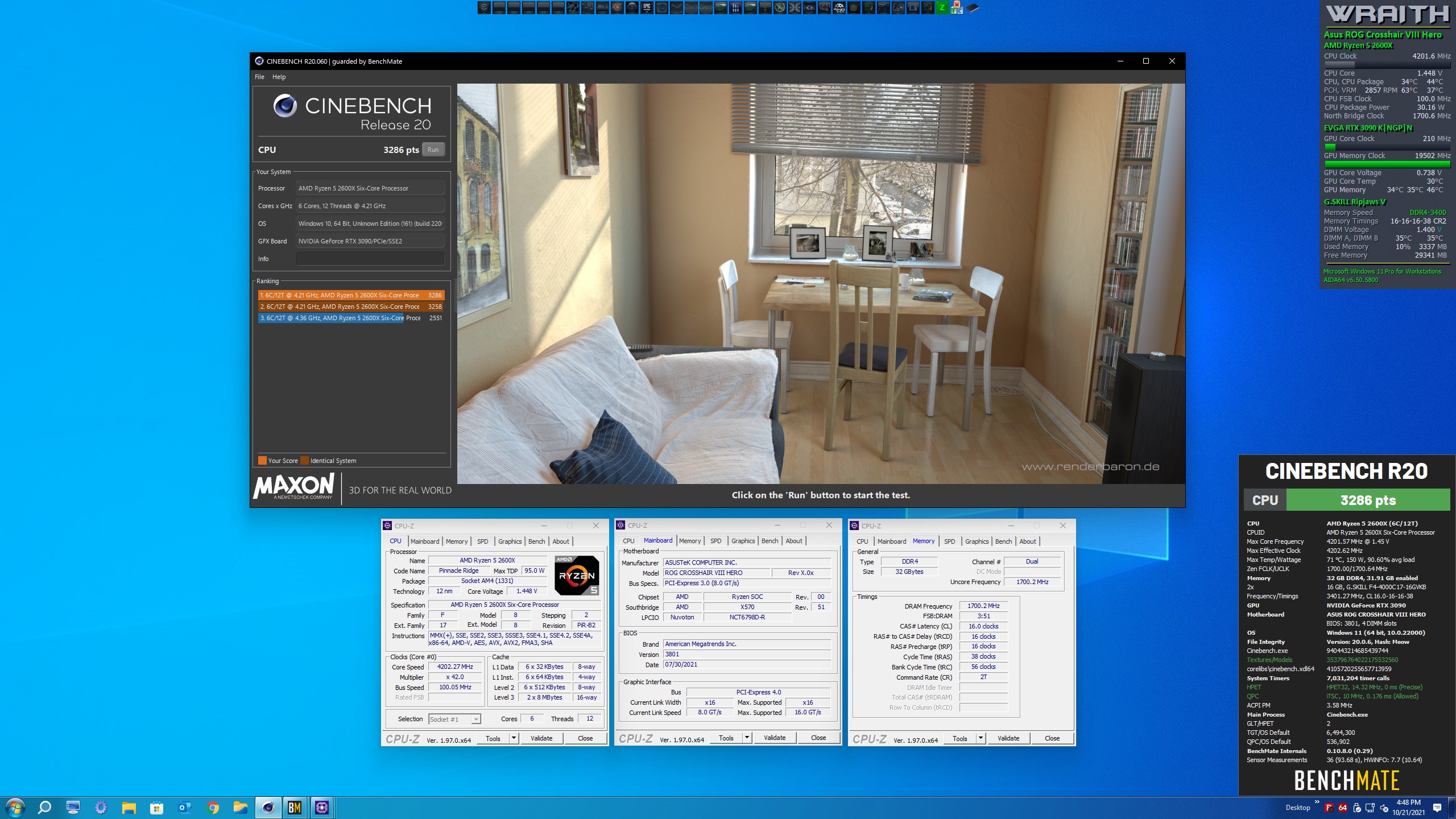Open Mainboard tab in right CPU-Z window
This screenshot has width=1456, height=819.
892,541
